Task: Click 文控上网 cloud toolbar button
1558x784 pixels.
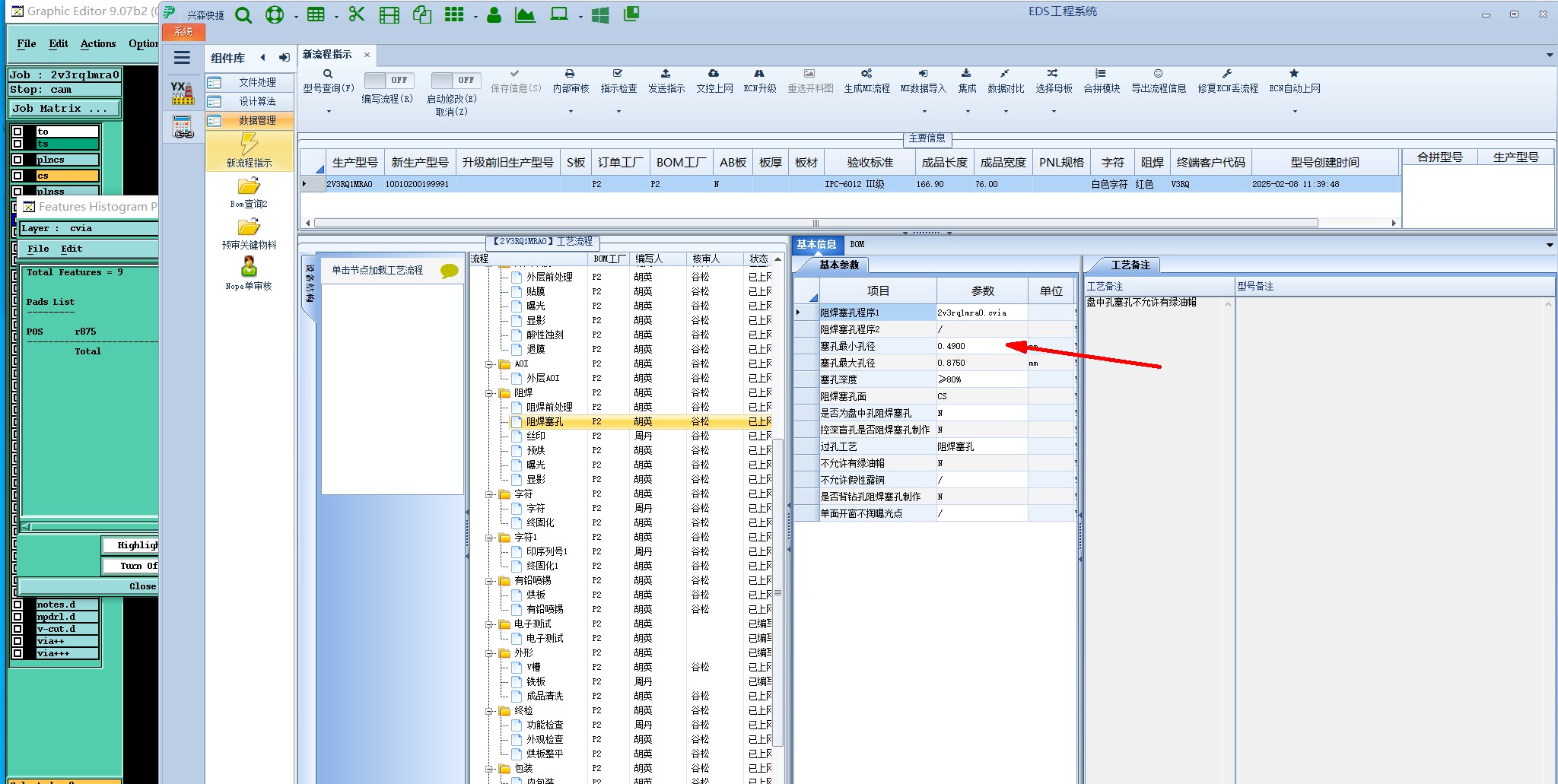Action: (x=714, y=81)
